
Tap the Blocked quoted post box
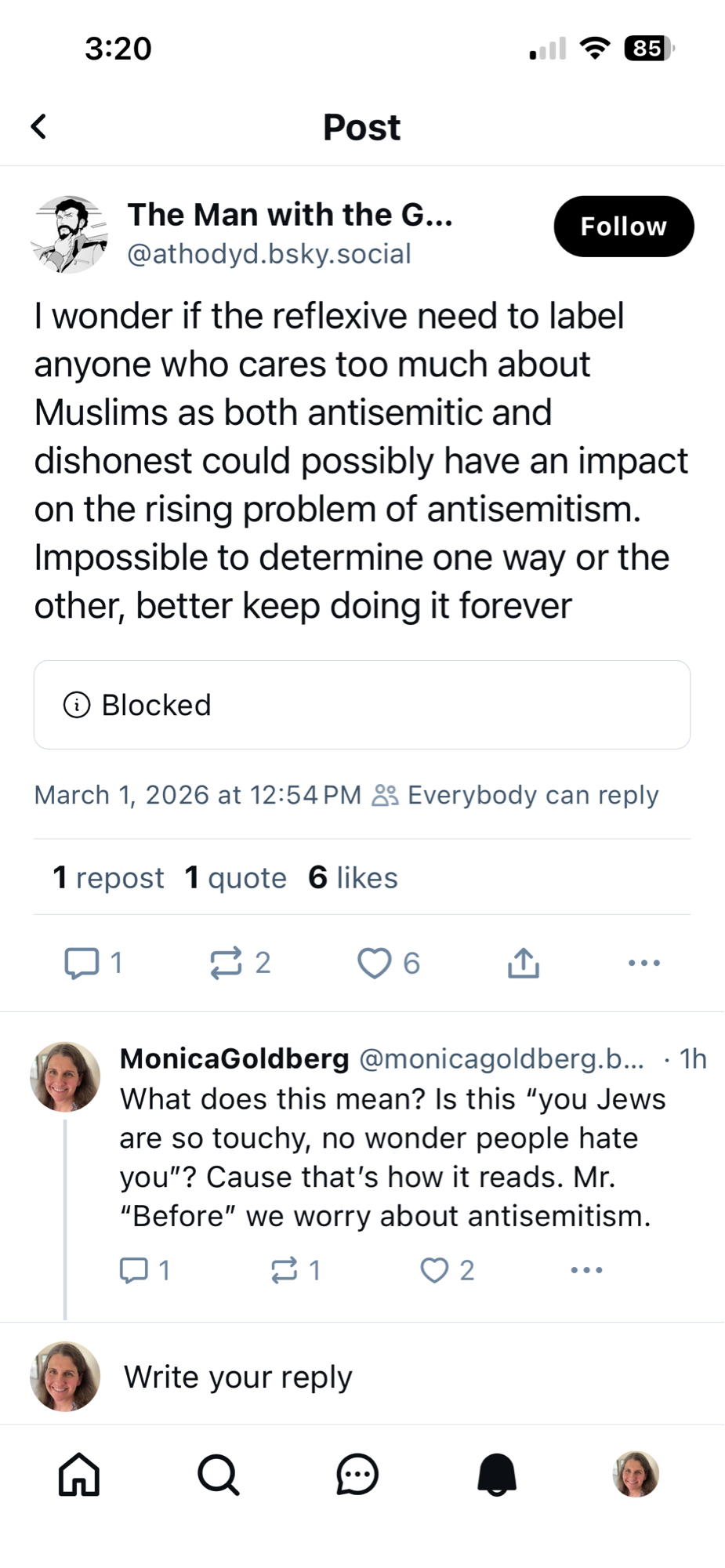pos(361,705)
